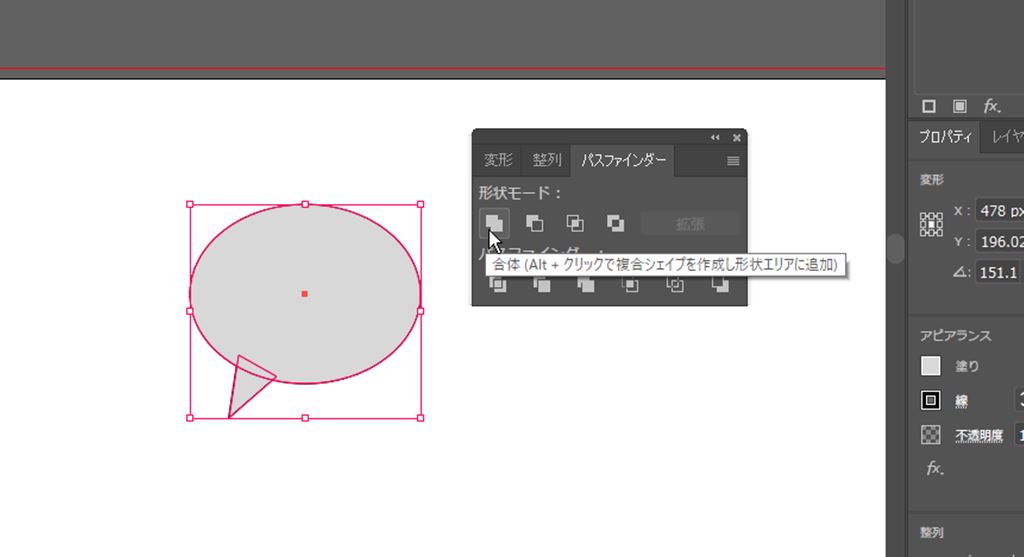Select the Intersect shape mode icon
This screenshot has height=557, width=1024.
(x=575, y=223)
